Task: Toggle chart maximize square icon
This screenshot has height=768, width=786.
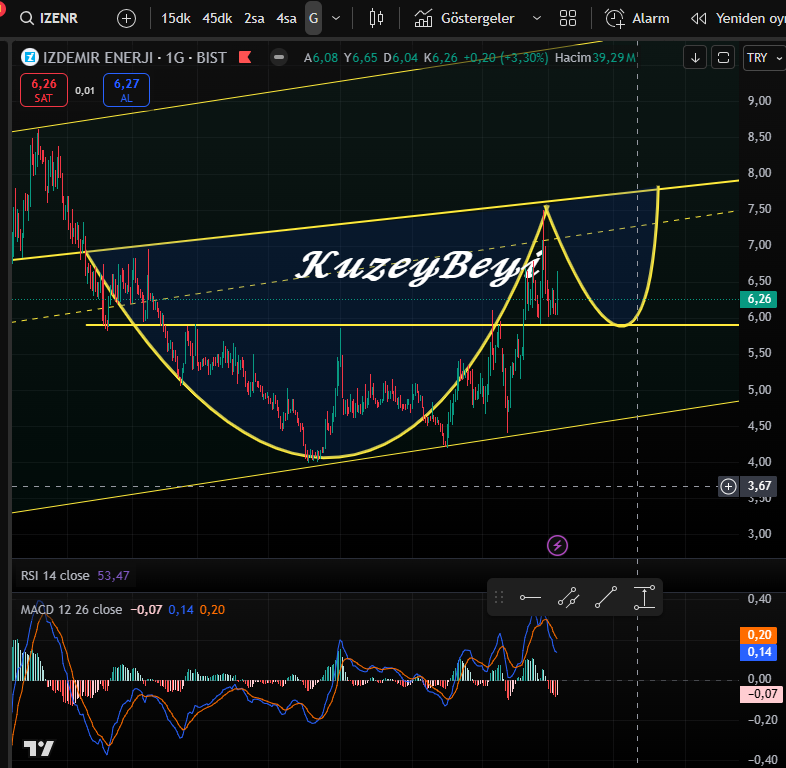Action: 723,58
